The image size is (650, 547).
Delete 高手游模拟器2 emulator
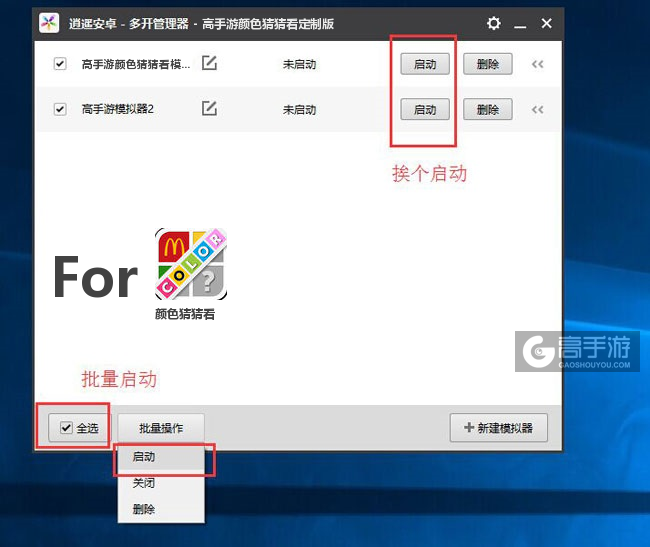click(x=488, y=109)
